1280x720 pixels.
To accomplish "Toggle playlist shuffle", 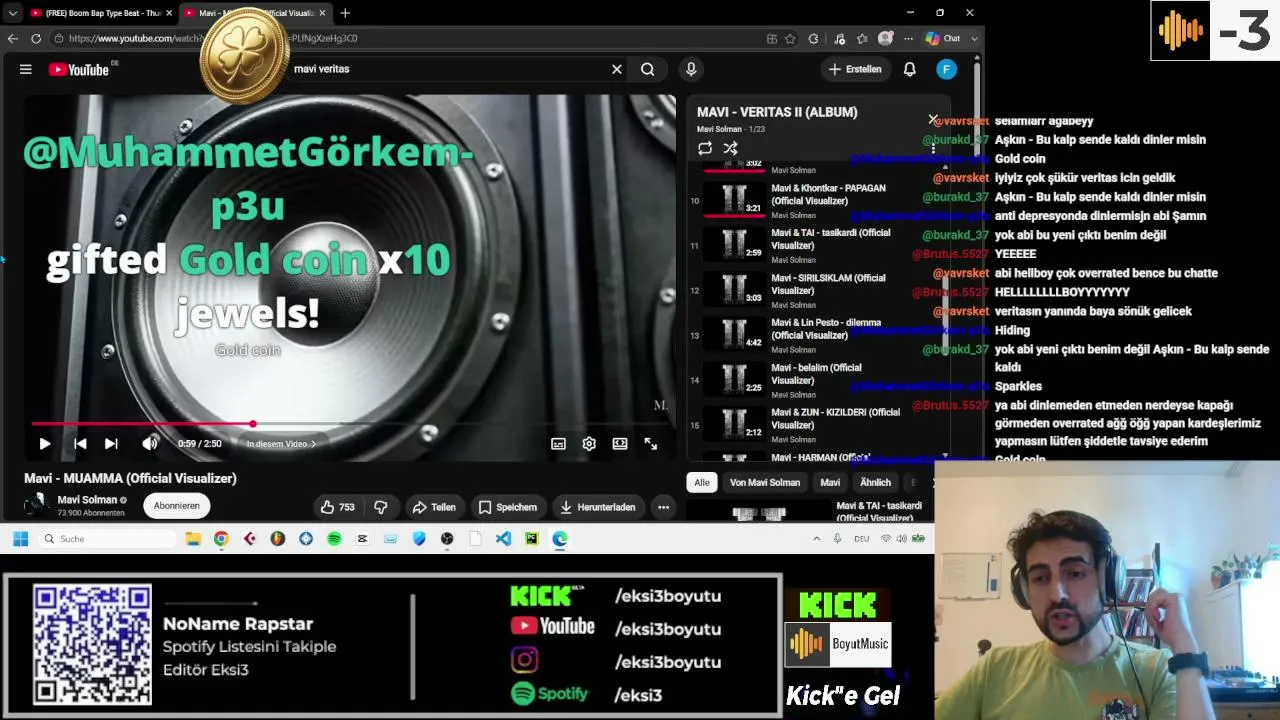I will pyautogui.click(x=731, y=148).
